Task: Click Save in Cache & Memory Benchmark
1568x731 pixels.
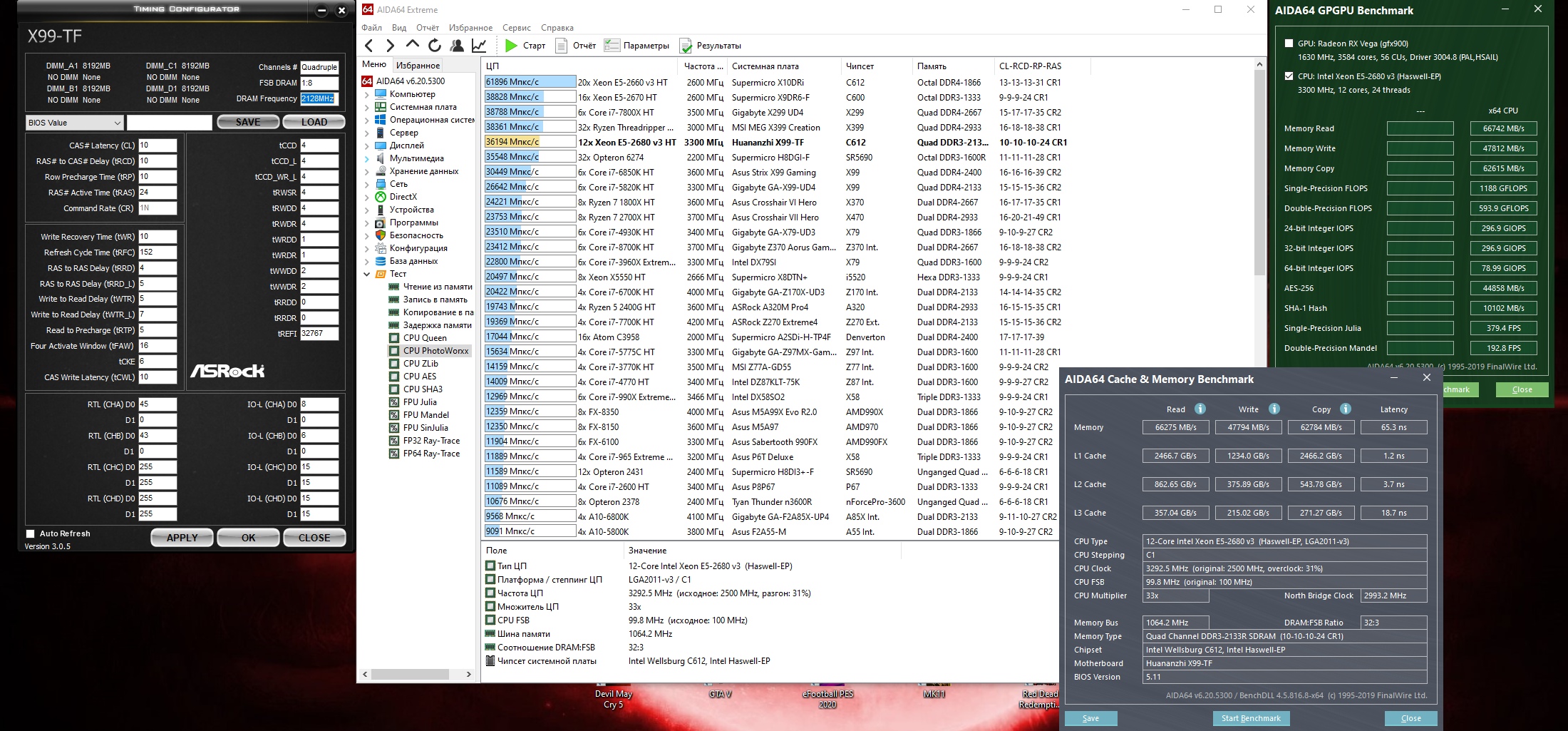Action: (1090, 718)
